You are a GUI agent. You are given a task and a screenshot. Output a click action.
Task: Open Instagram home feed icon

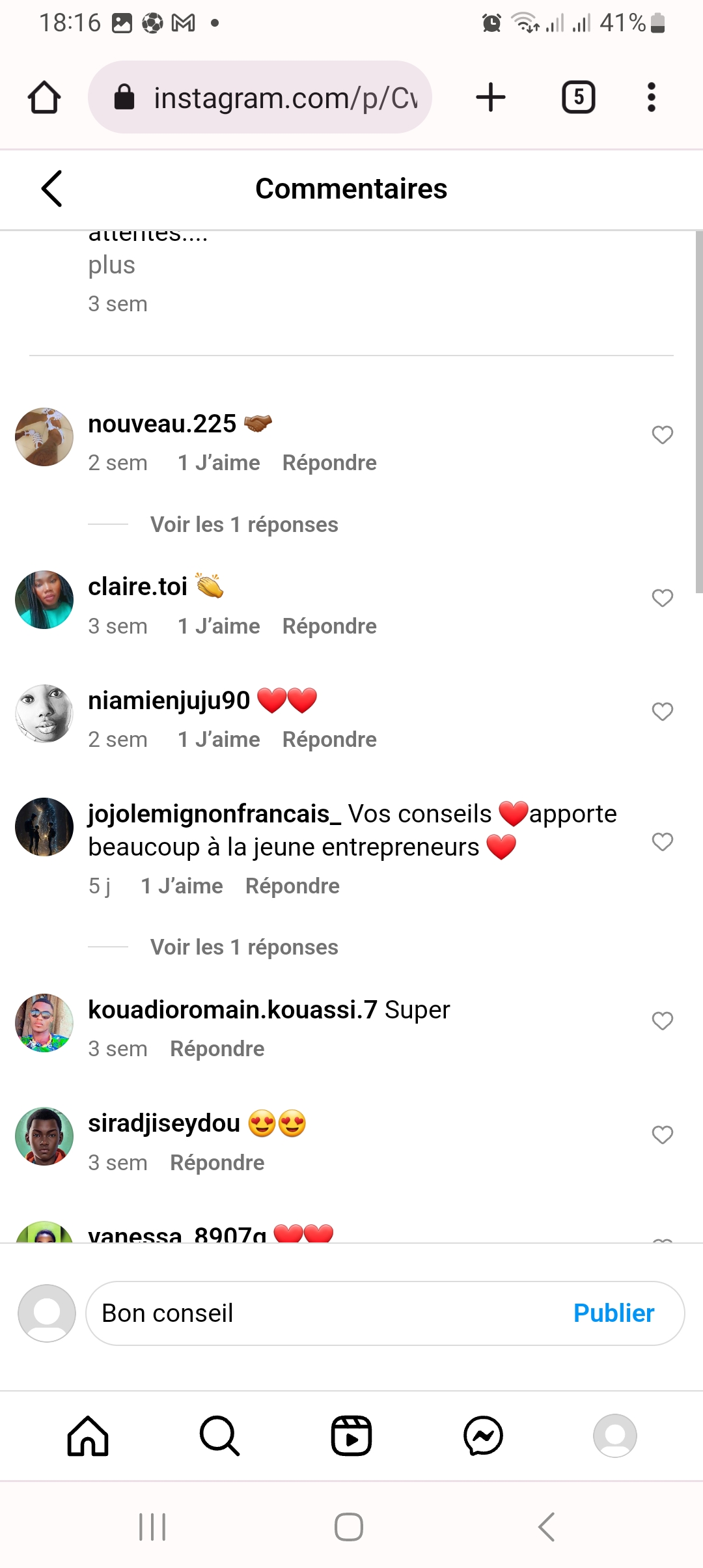tap(88, 1436)
